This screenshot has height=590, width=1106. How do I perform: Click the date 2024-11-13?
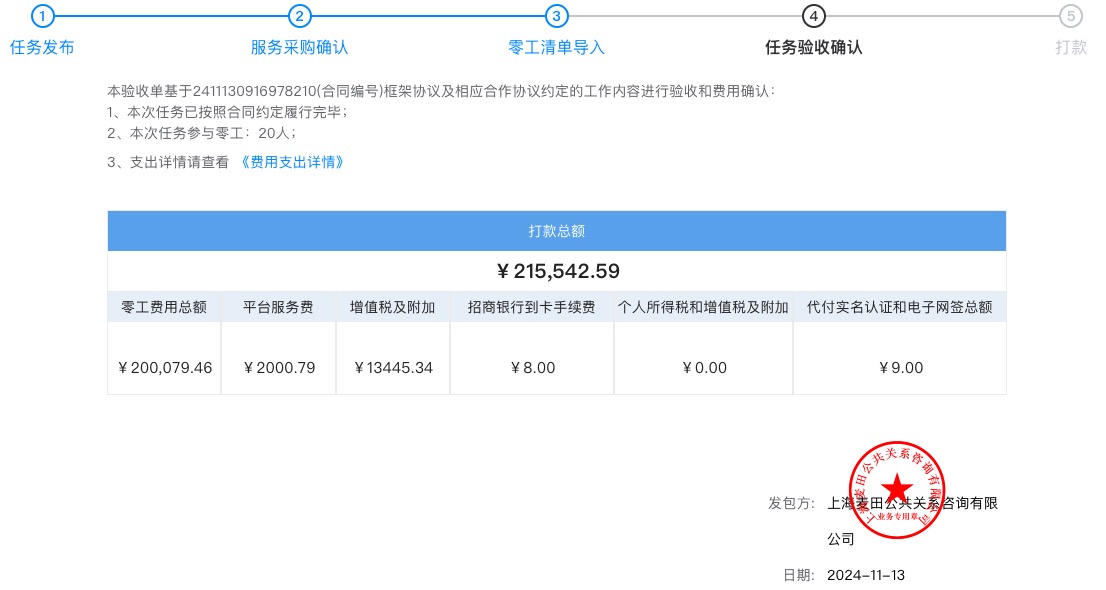point(865,575)
